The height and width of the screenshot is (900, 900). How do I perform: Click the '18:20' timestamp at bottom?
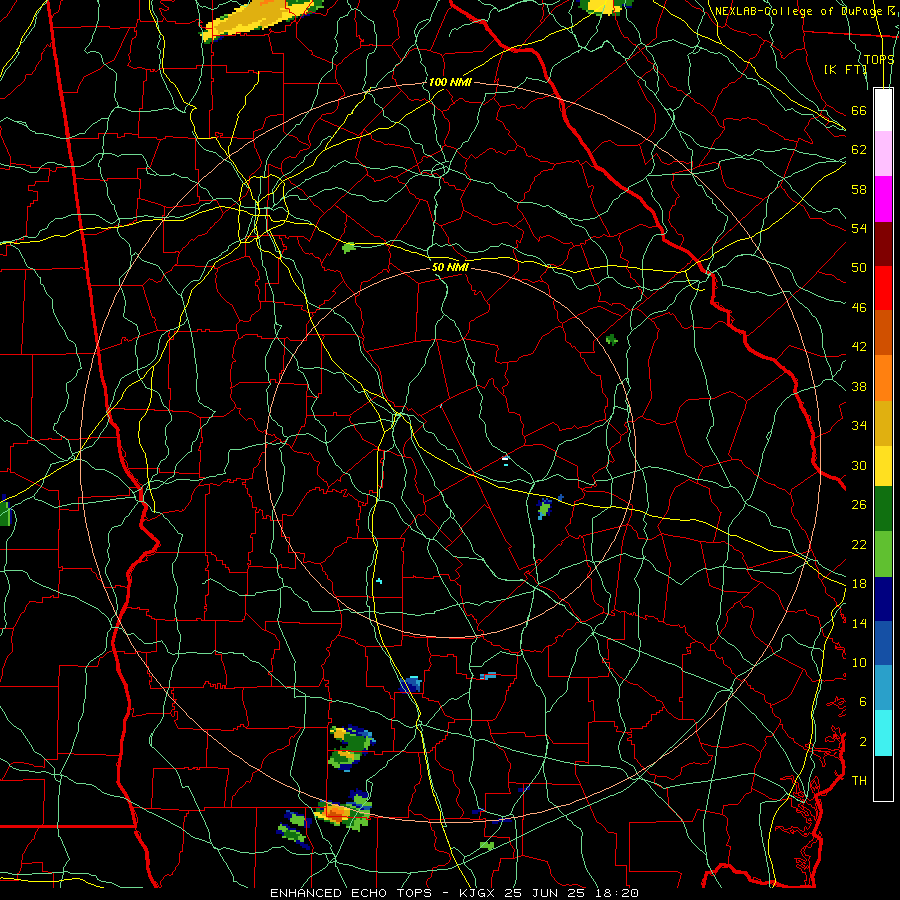coord(616,893)
